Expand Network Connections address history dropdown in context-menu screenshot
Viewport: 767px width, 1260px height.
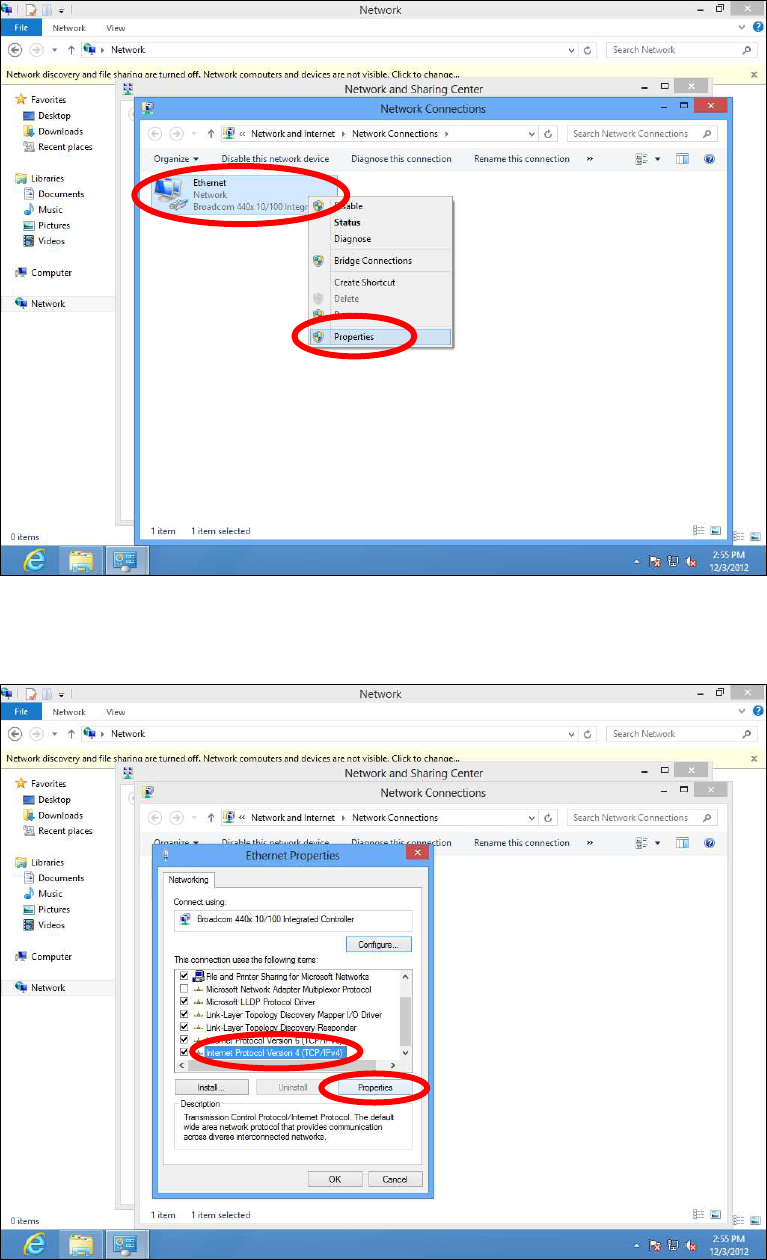click(533, 134)
